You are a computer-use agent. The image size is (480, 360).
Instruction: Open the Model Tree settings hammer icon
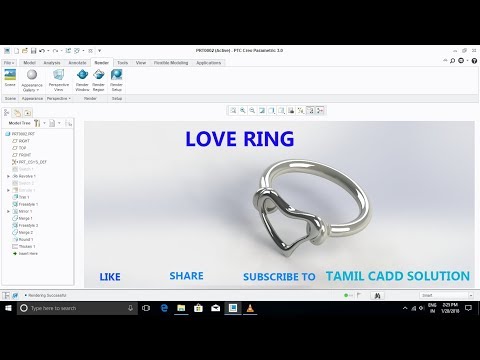[x=37, y=123]
